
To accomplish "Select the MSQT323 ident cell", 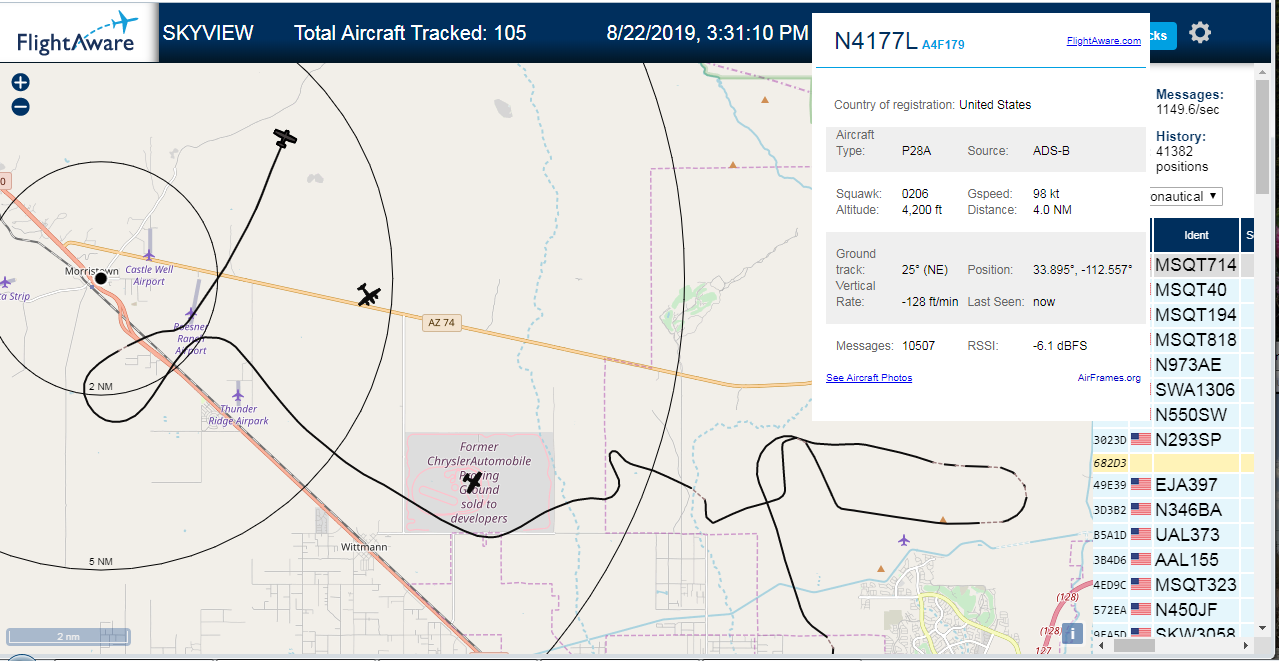I will 1196,585.
